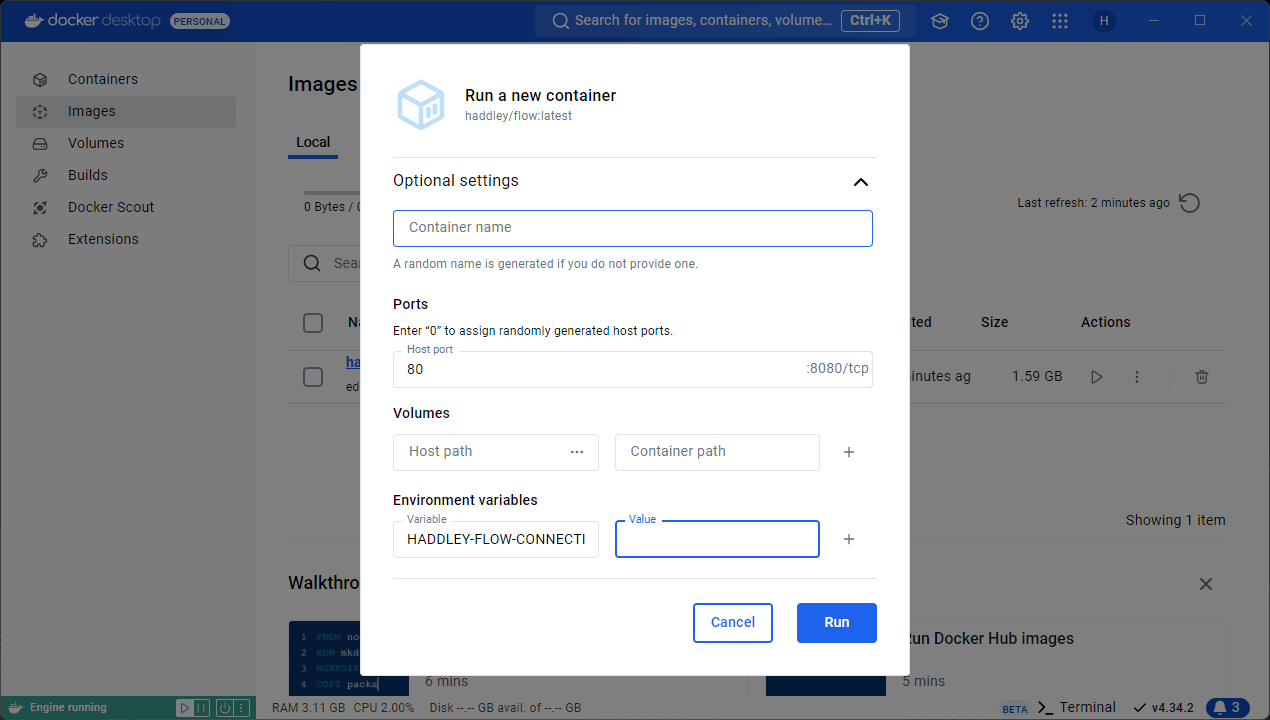Cancel the new container dialog

coord(732,622)
